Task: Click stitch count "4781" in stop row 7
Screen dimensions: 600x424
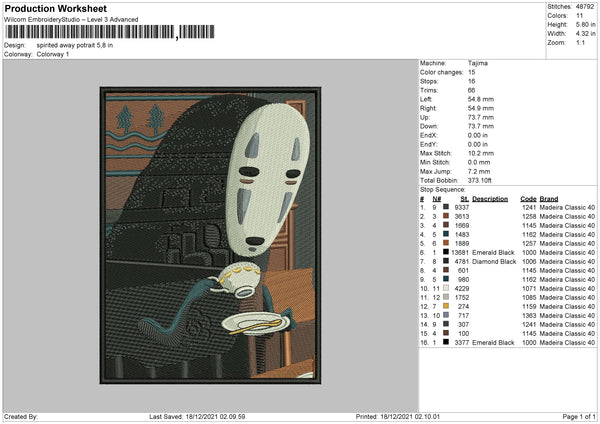Action: click(461, 261)
